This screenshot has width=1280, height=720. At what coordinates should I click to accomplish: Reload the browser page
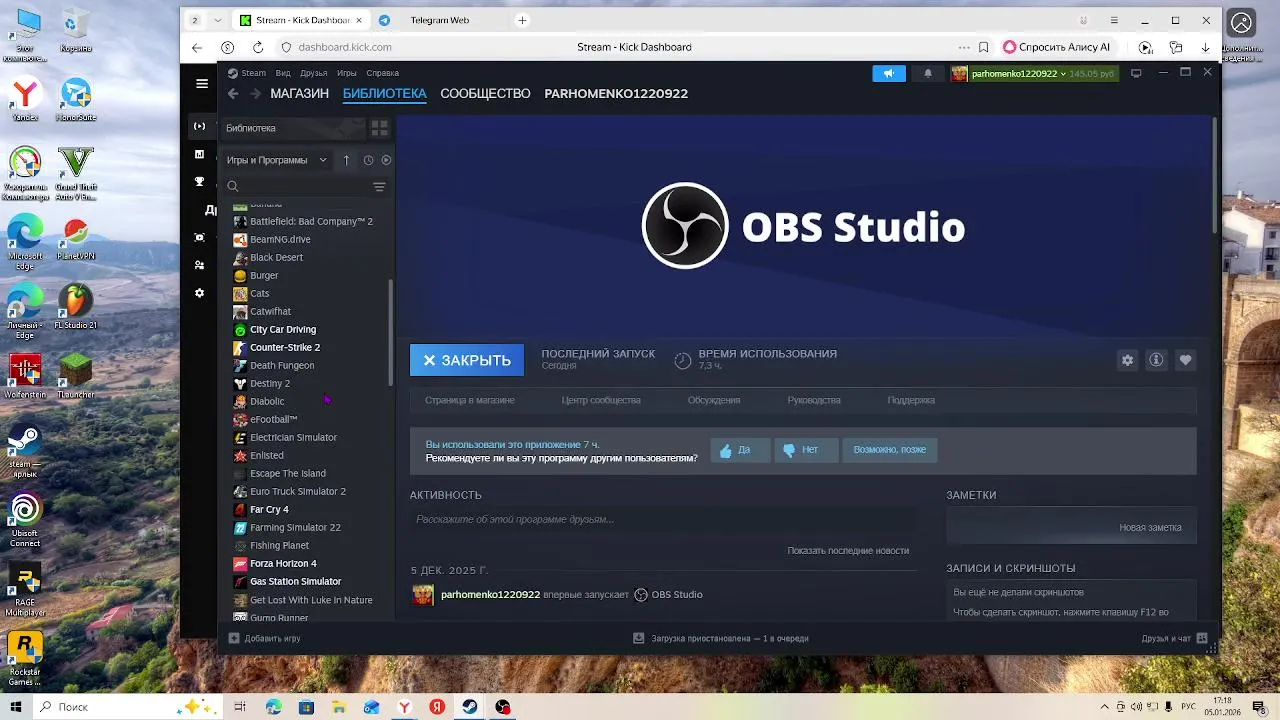point(257,47)
